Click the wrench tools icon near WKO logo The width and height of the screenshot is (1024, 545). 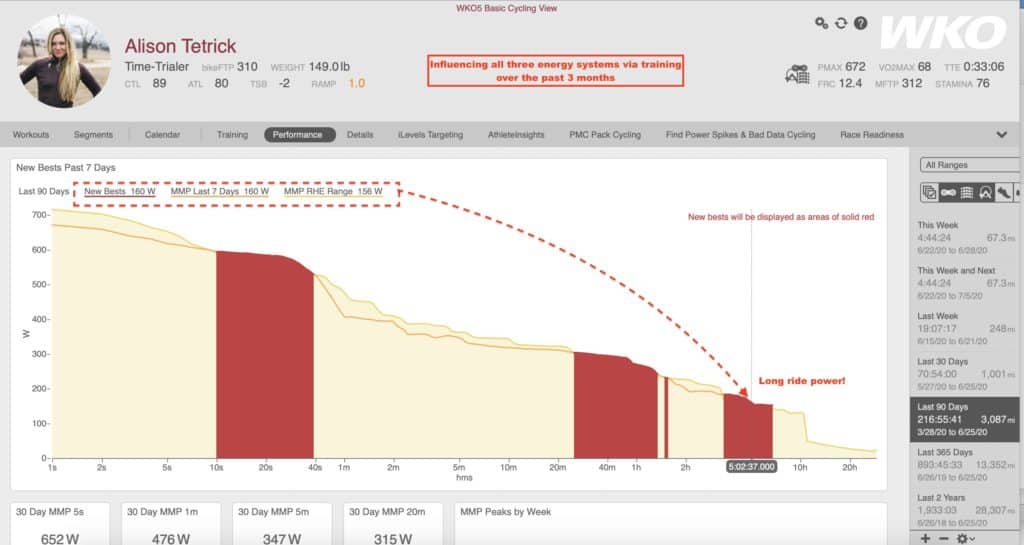[822, 23]
